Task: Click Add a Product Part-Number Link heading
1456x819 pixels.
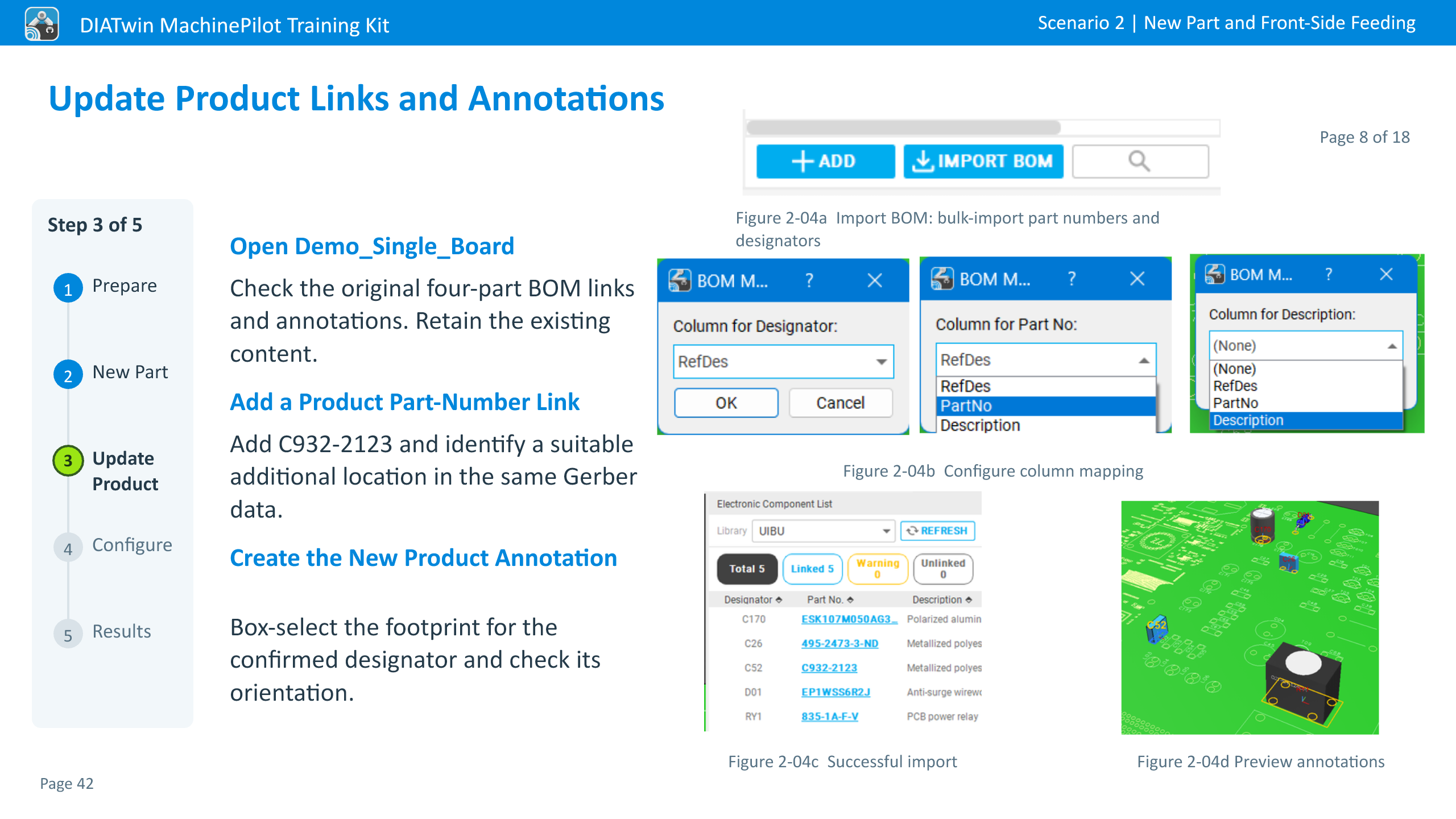Action: coord(404,402)
